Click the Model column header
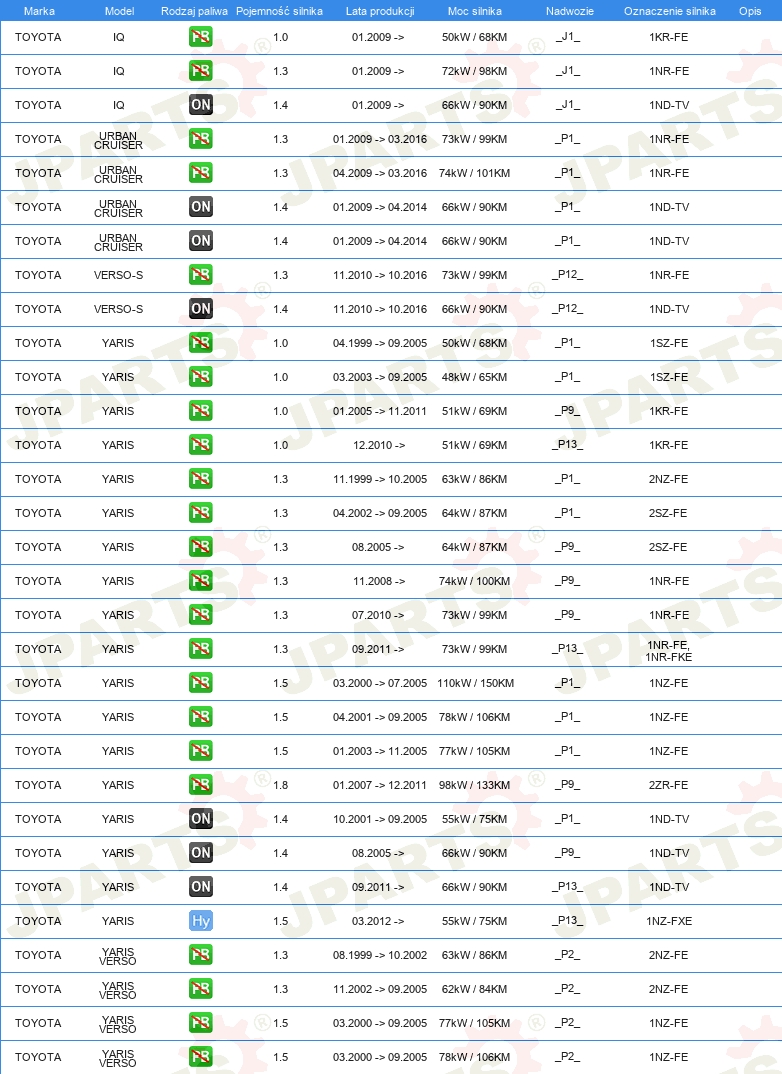This screenshot has width=782, height=1074. (119, 11)
